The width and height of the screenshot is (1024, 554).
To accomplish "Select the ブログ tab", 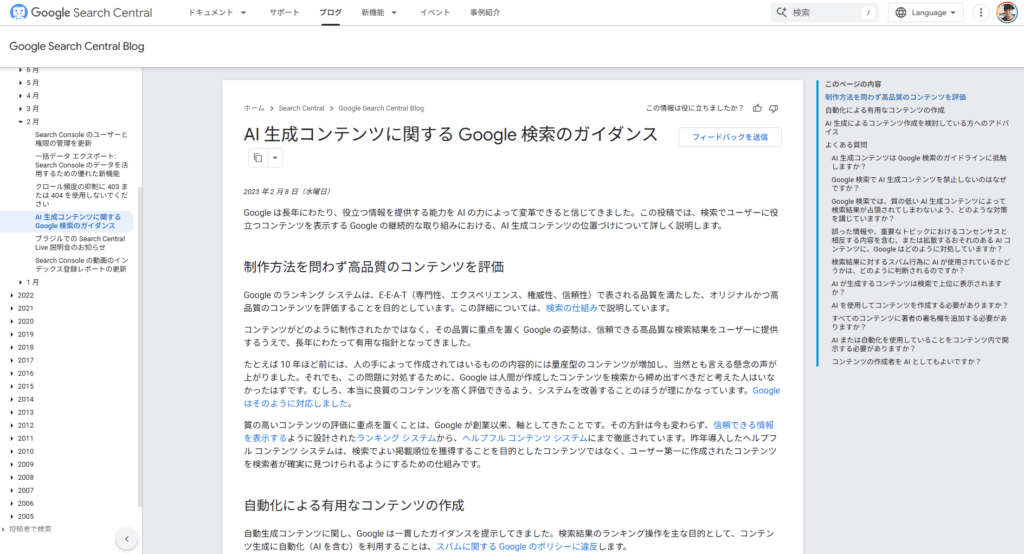I will (330, 12).
